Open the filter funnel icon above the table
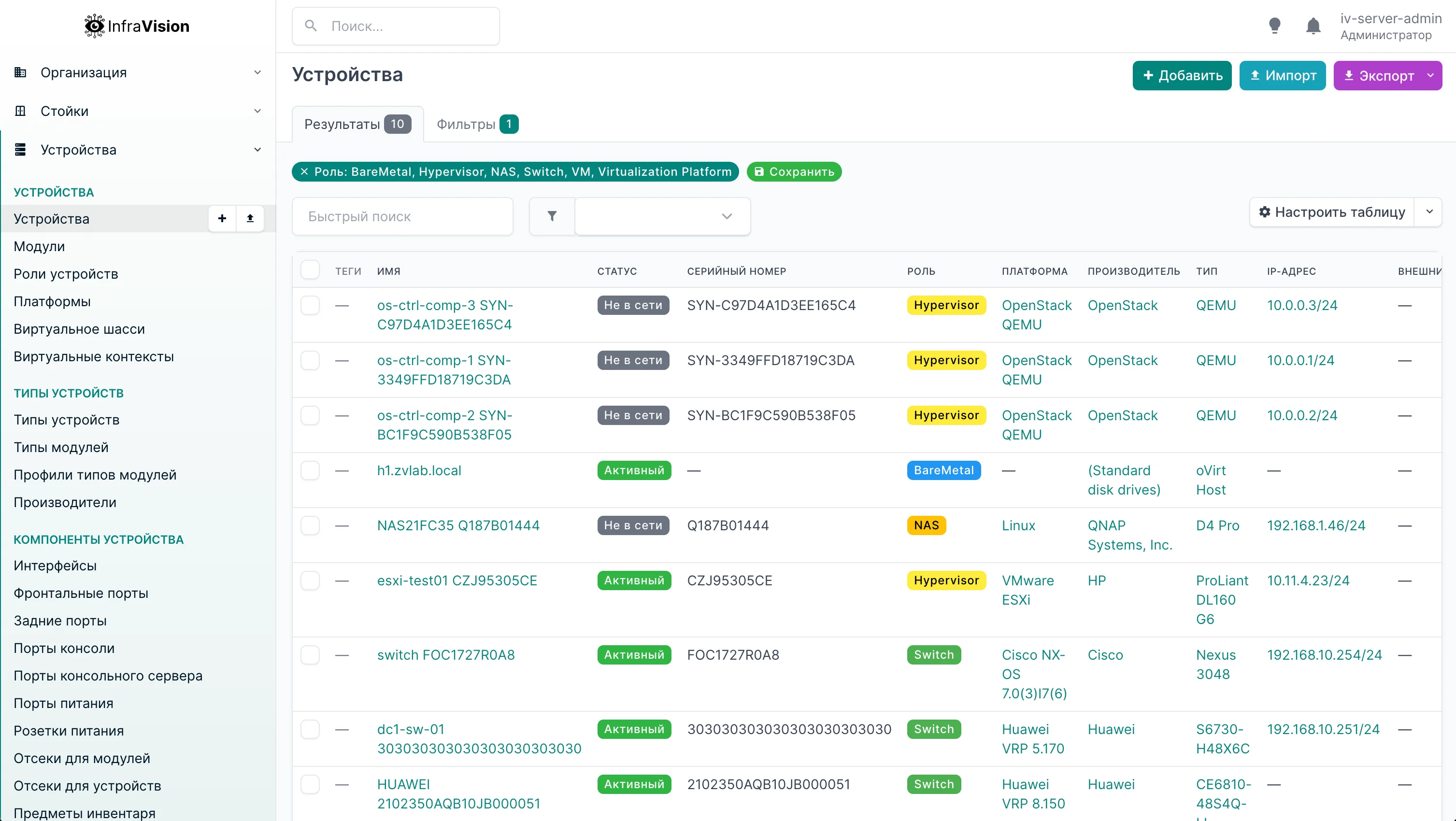Screen dimensions: 1456x821 point(551,216)
